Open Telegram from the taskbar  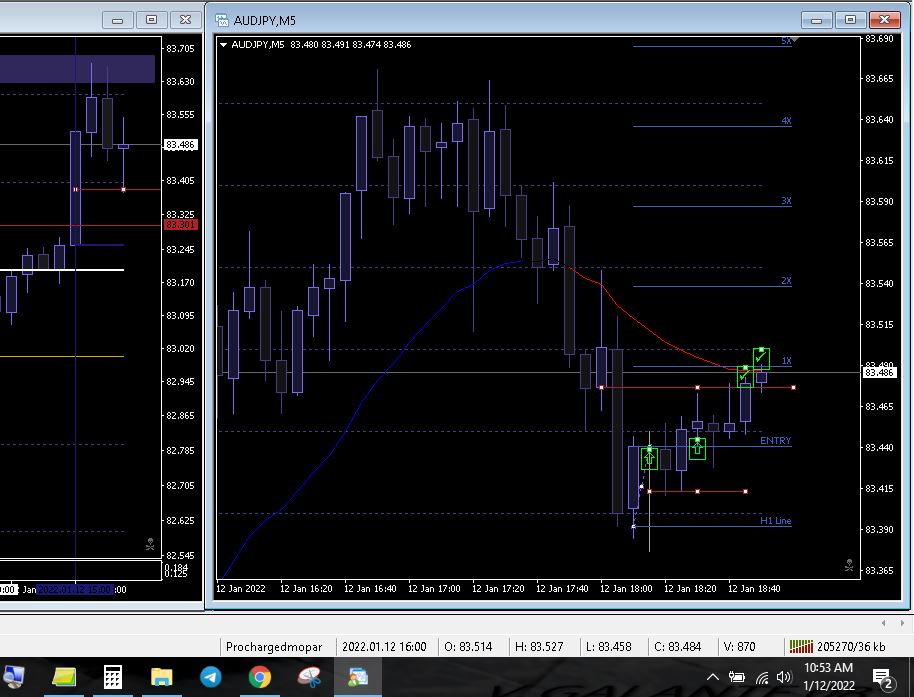tap(211, 678)
